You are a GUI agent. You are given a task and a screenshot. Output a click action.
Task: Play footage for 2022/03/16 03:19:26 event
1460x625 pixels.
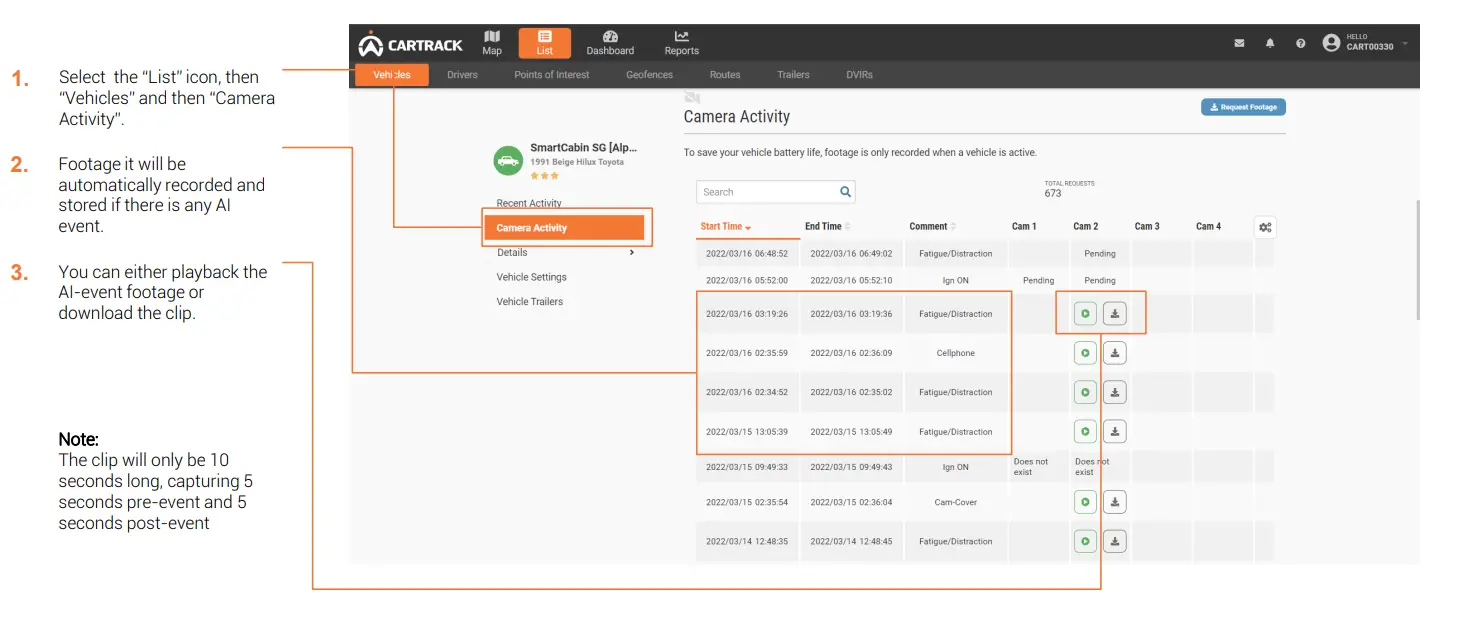[x=1085, y=314]
